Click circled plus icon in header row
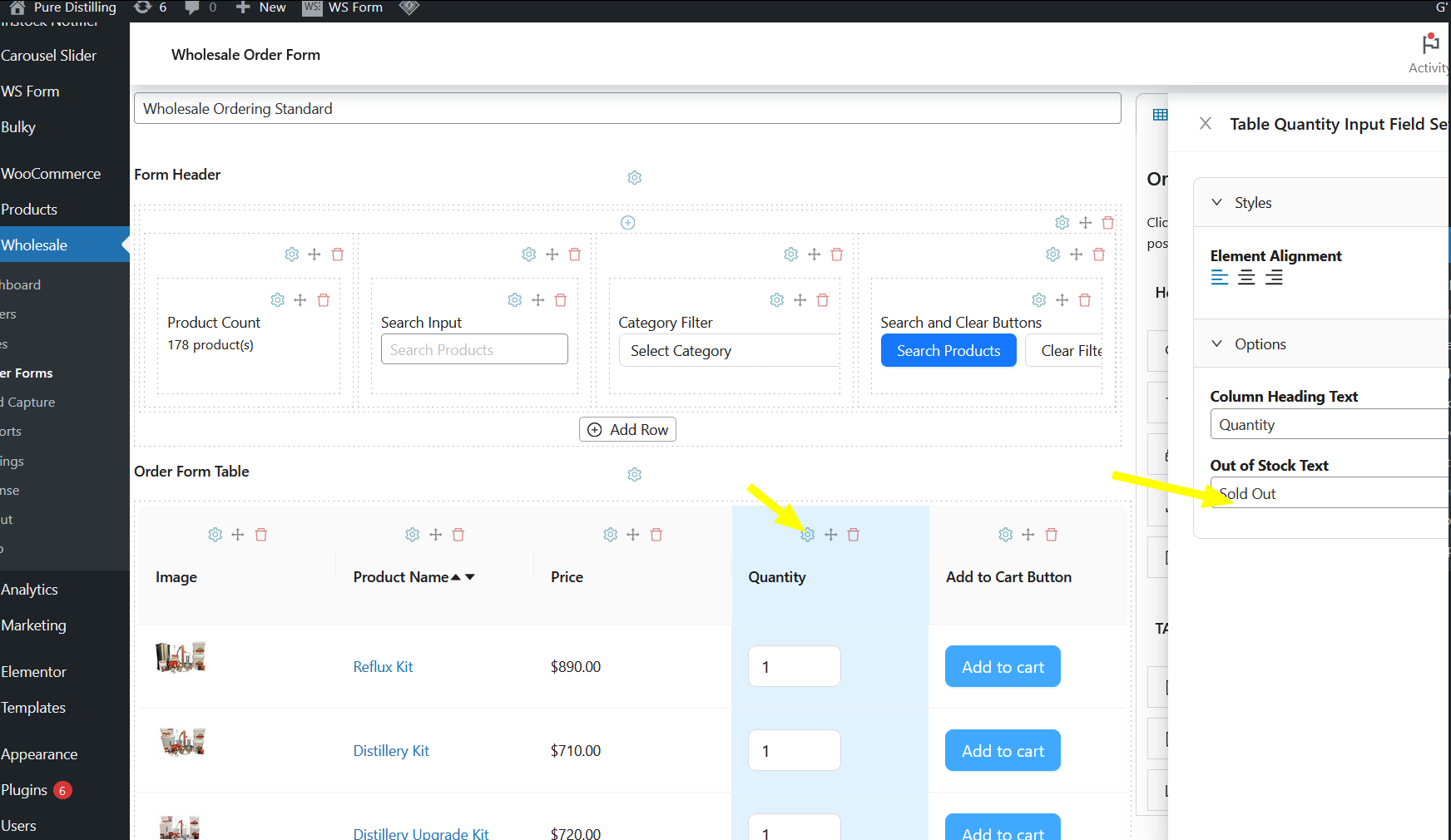1451x840 pixels. tap(628, 223)
